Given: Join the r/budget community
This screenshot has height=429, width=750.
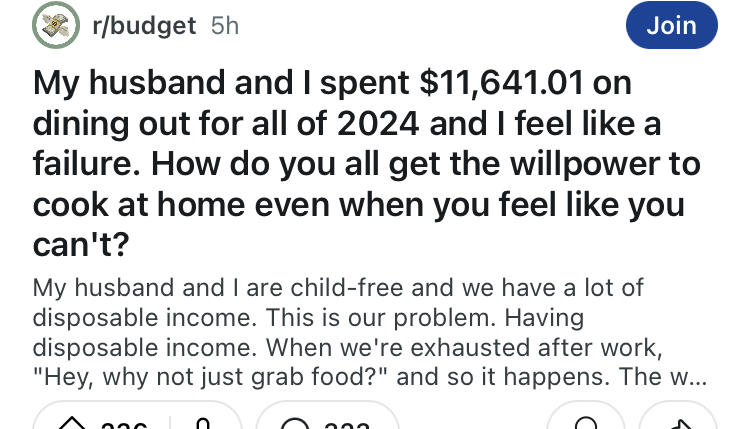Looking at the screenshot, I should coord(671,26).
